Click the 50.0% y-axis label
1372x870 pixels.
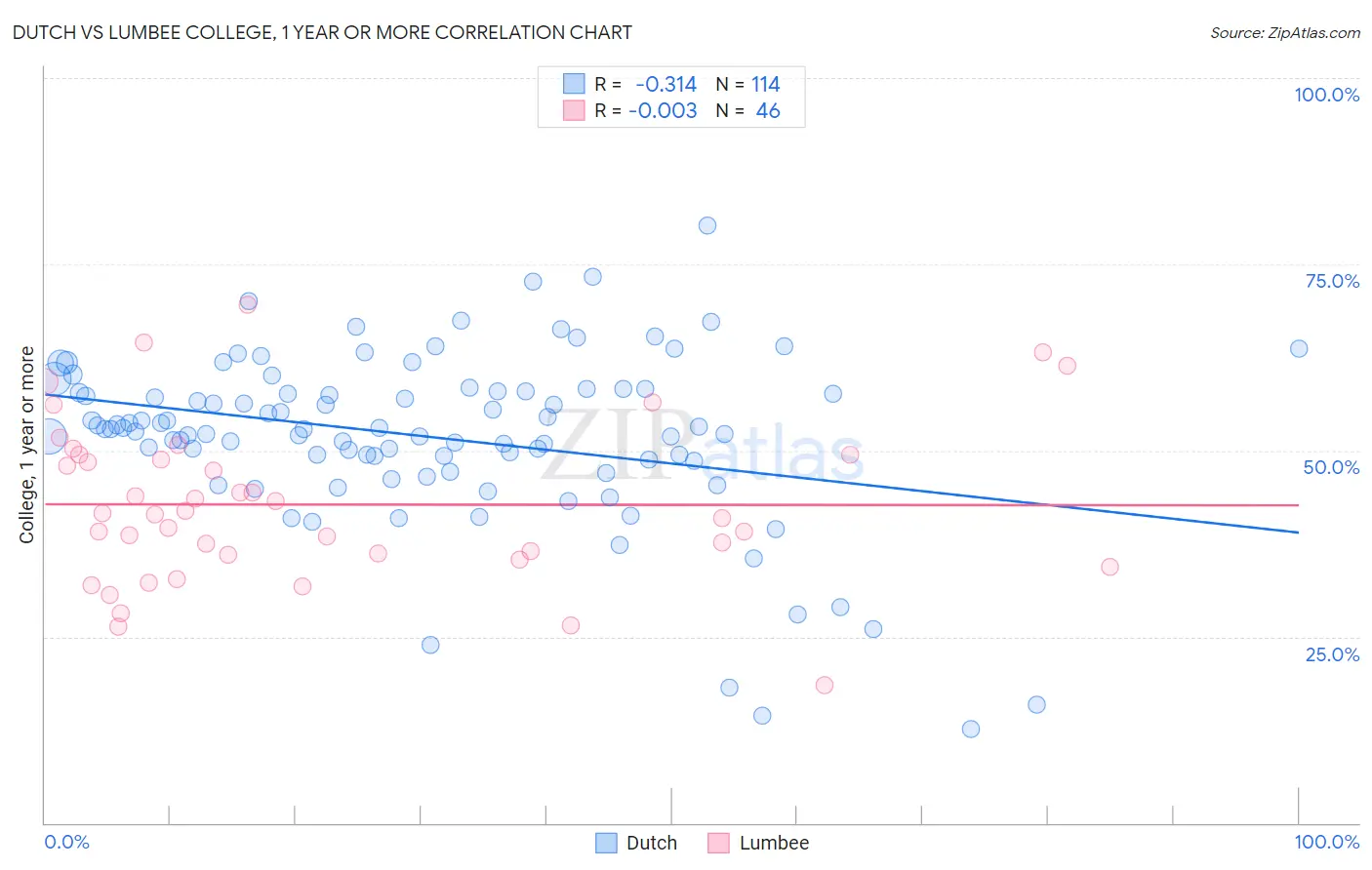pos(1332,467)
